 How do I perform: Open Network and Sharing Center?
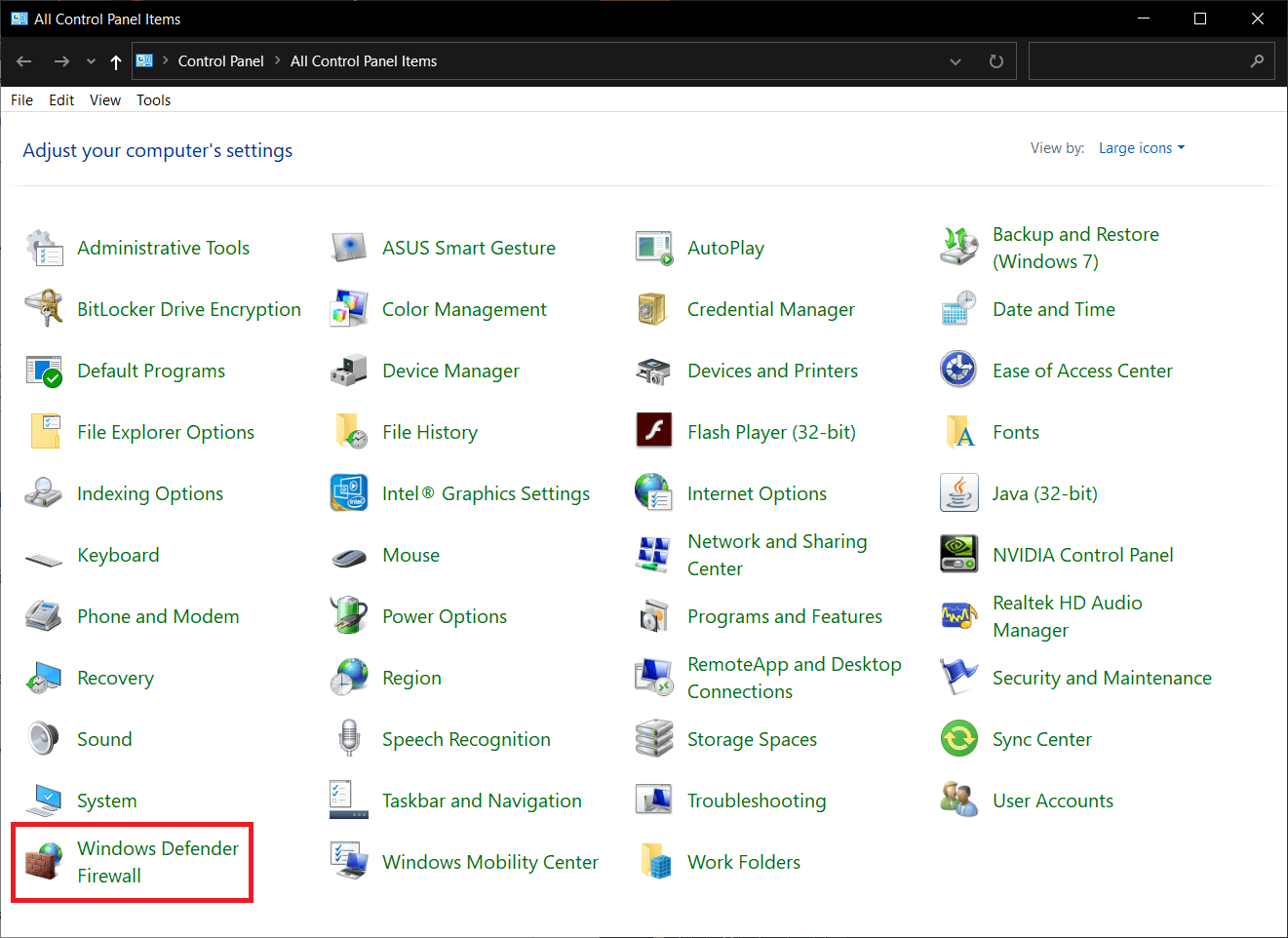click(x=777, y=554)
